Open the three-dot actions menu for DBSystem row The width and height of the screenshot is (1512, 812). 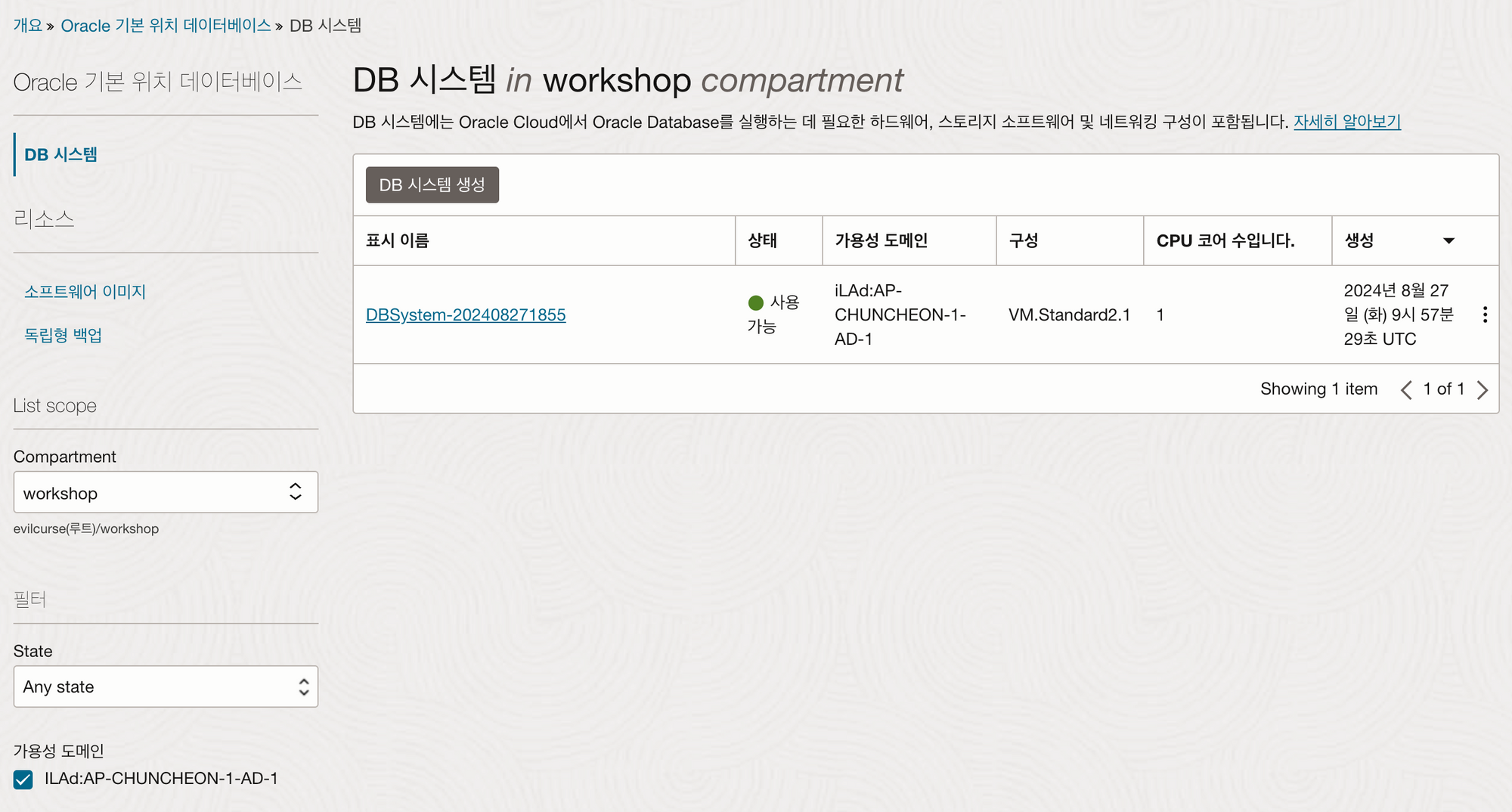1485,315
